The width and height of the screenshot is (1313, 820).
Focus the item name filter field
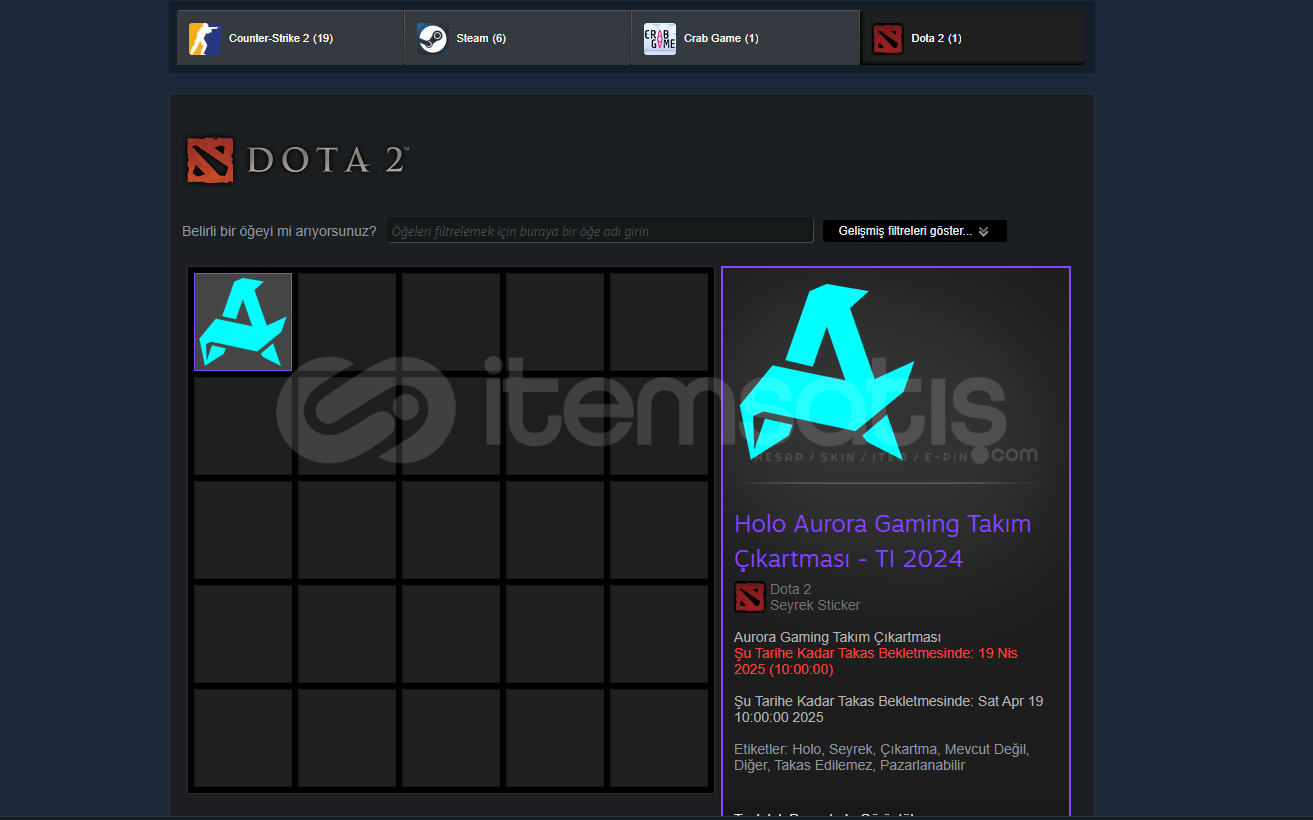pos(600,231)
